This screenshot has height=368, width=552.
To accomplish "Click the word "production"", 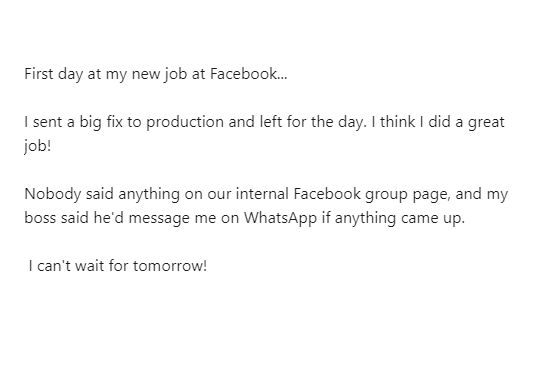I will click(185, 123).
